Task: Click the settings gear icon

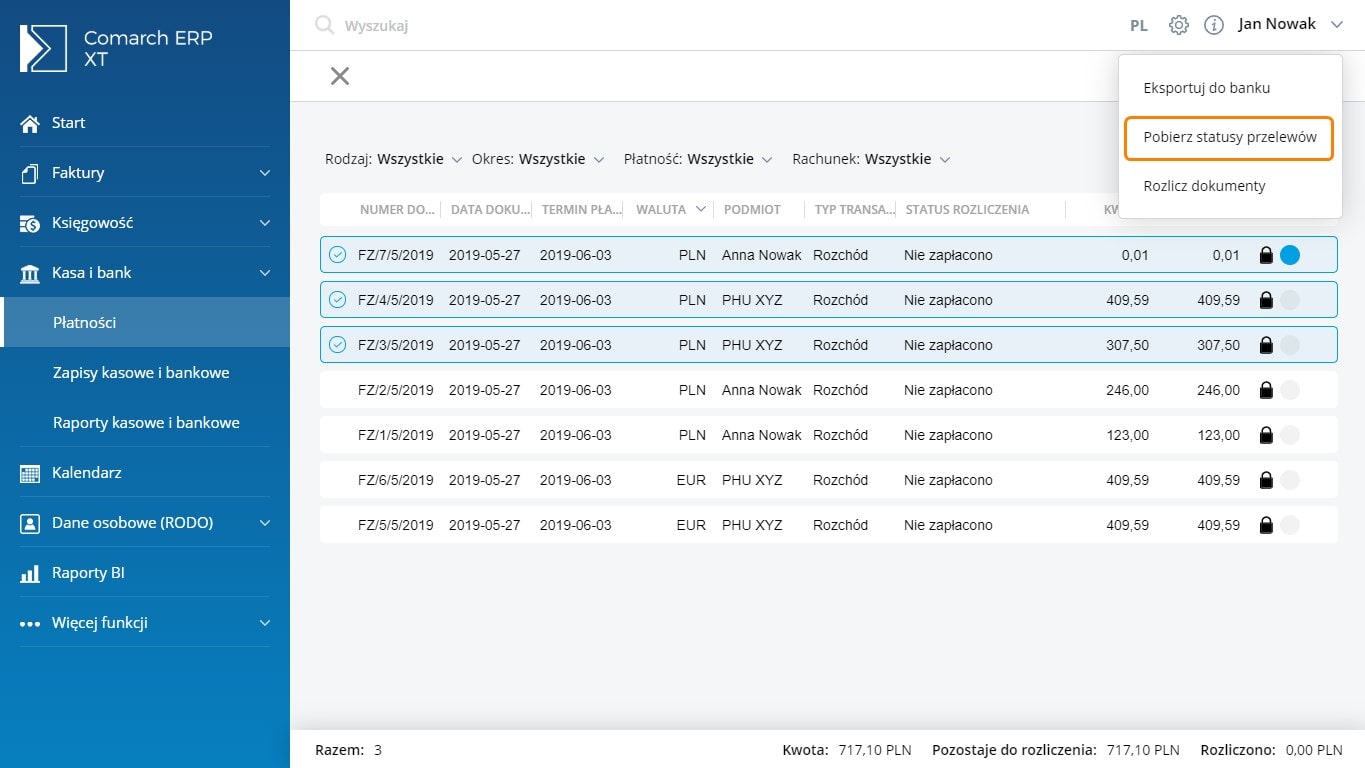Action: tap(1179, 25)
